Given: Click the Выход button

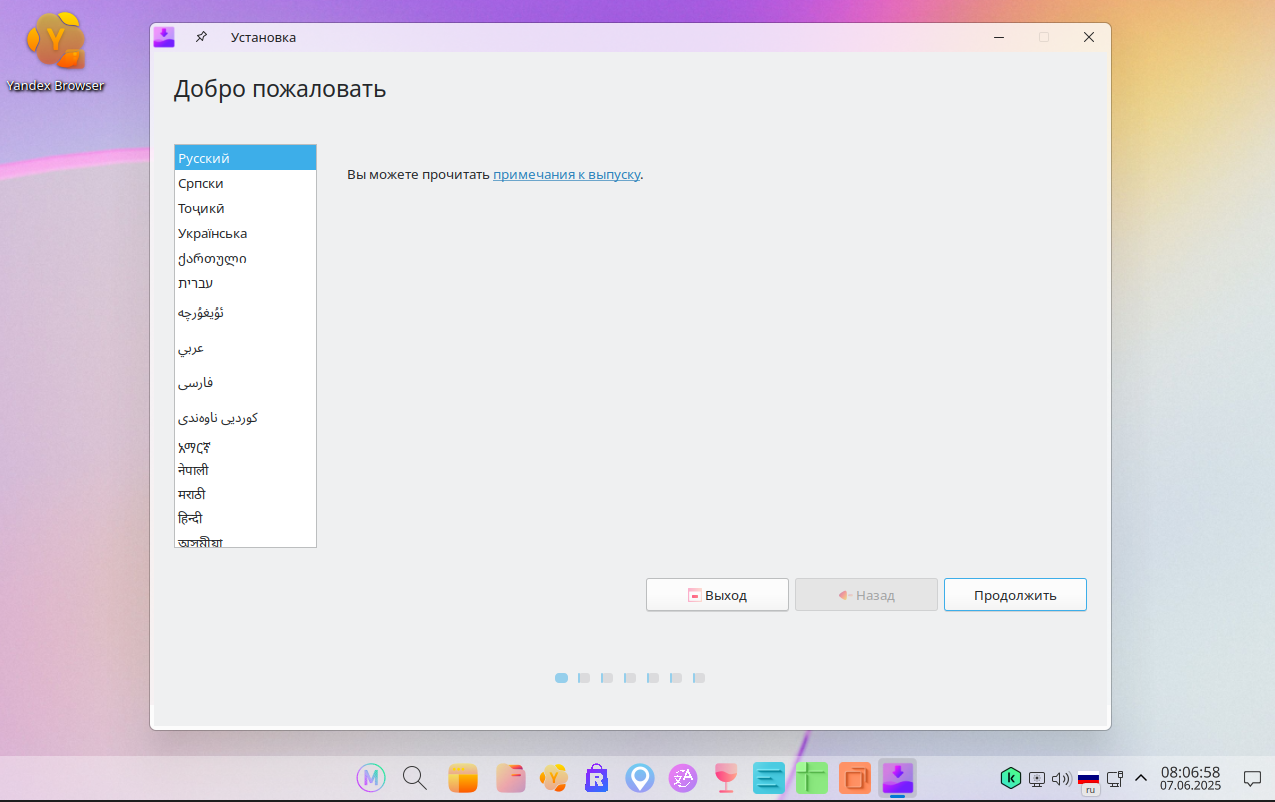Looking at the screenshot, I should (717, 595).
